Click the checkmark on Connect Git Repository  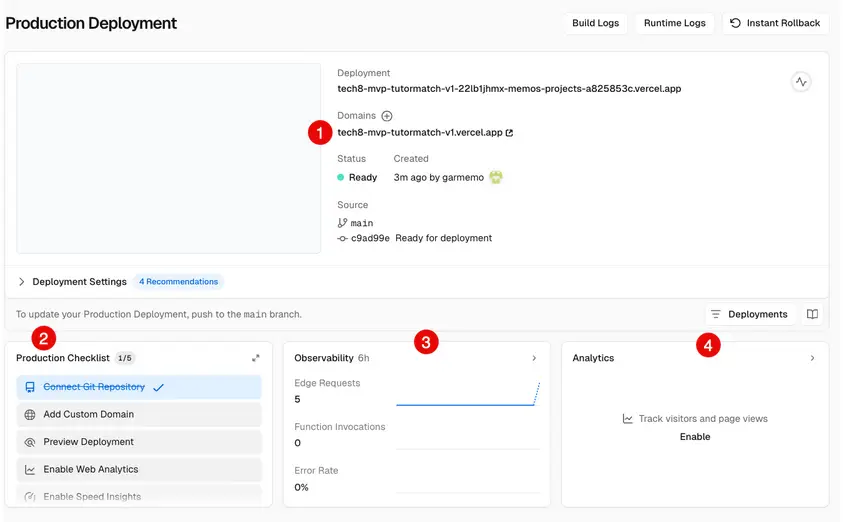[x=158, y=388]
